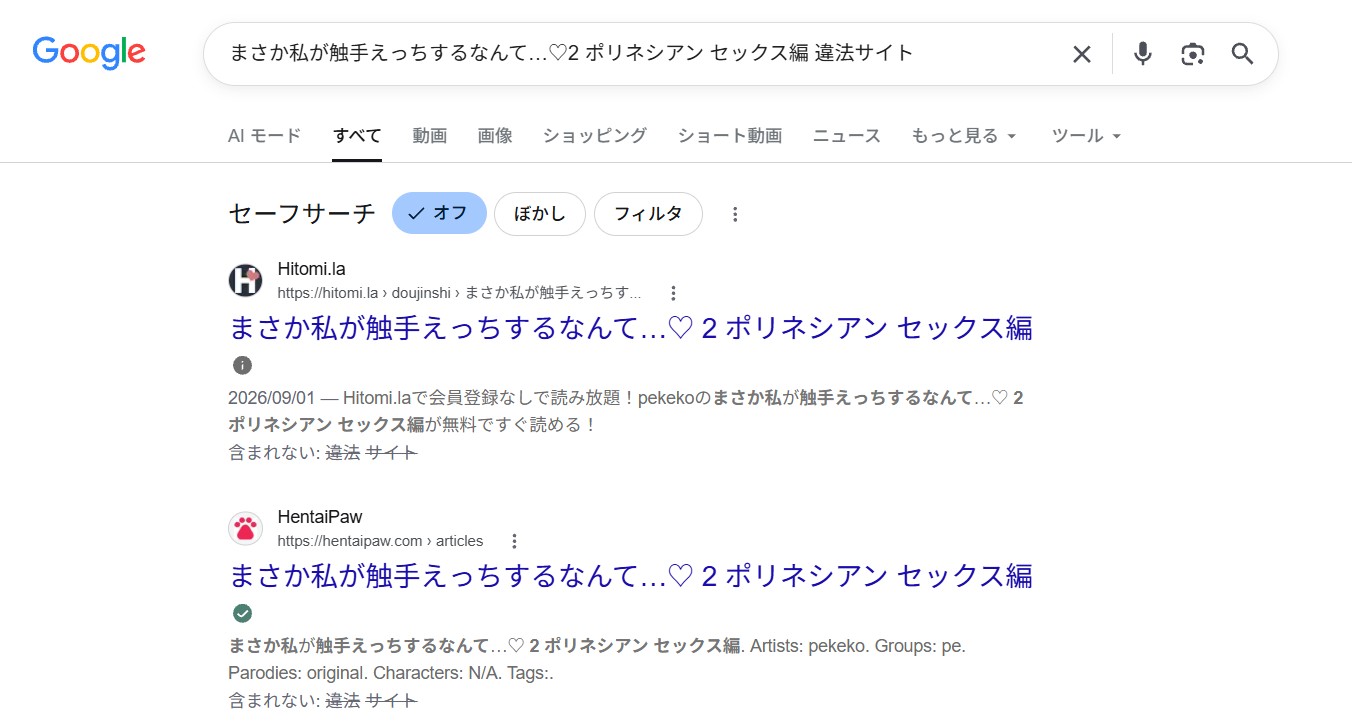Click the info icon under Hitomi.la title

click(x=242, y=365)
